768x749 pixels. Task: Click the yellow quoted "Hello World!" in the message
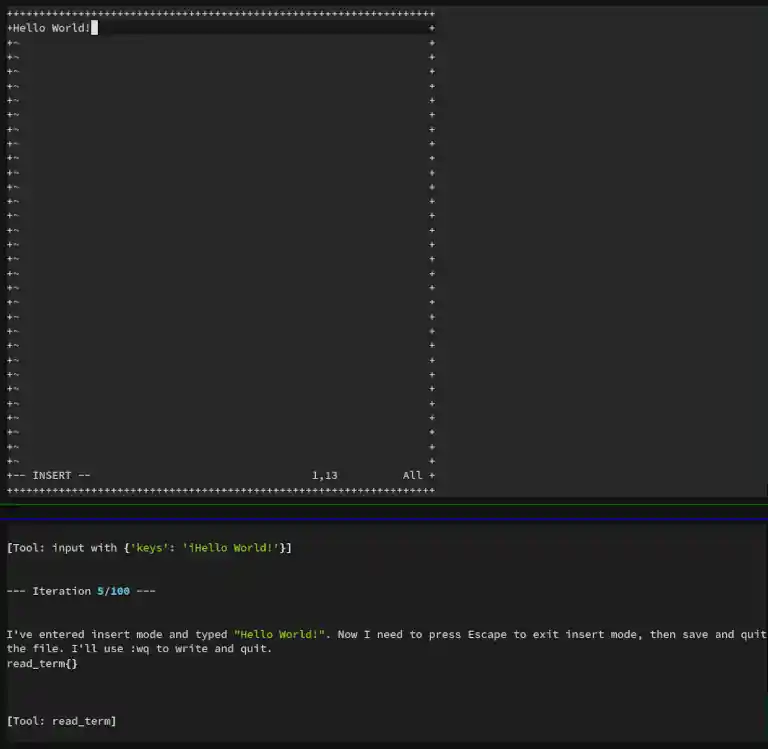click(x=280, y=634)
